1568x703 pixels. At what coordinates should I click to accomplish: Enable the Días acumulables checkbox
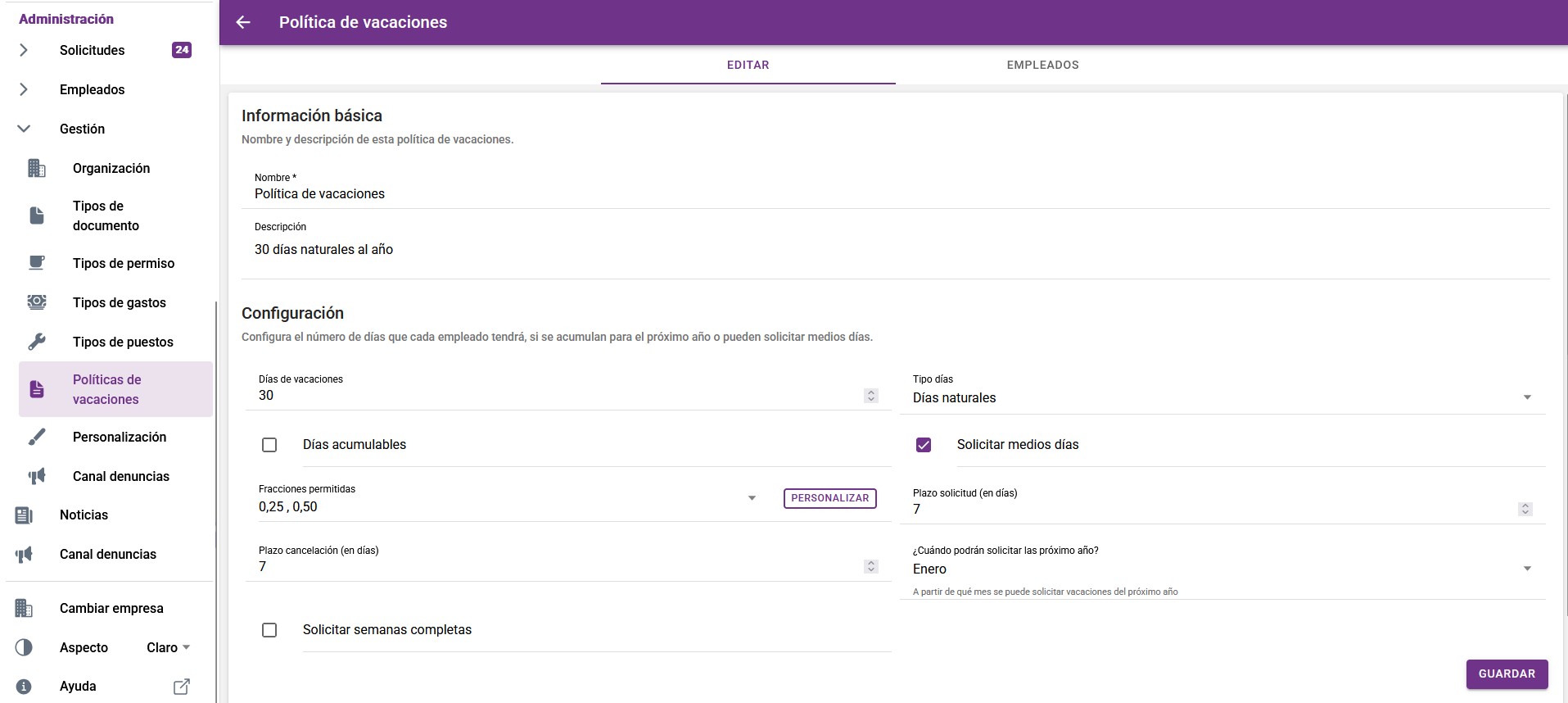click(x=269, y=445)
